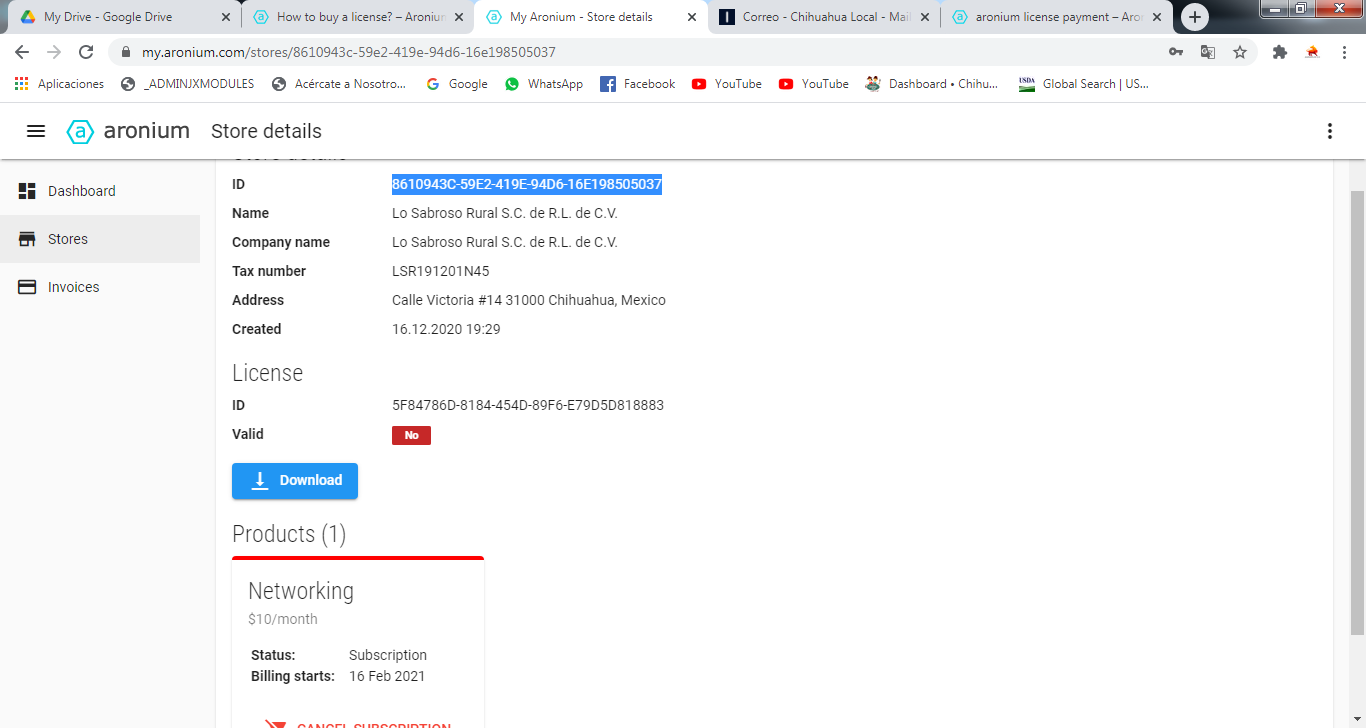Open the saved passwords key icon
Viewport: 1366px width, 728px height.
1176,52
